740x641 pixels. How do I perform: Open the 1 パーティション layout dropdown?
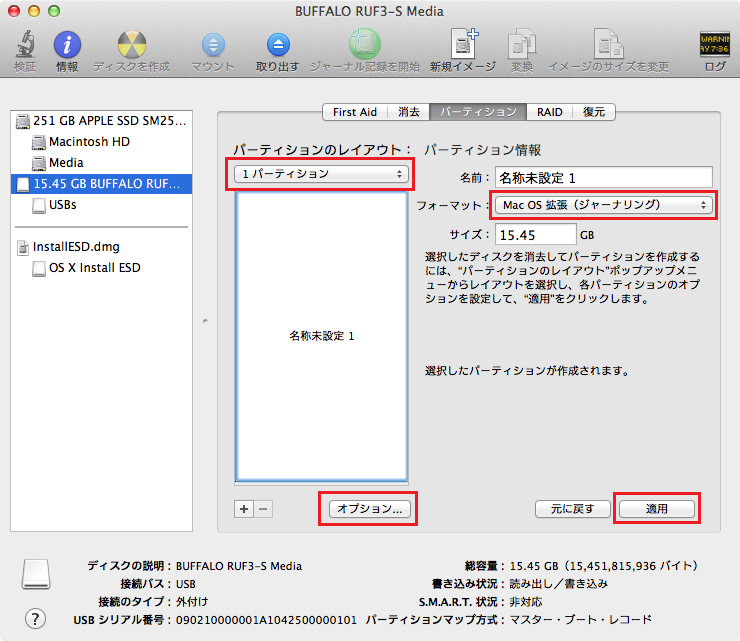point(321,174)
